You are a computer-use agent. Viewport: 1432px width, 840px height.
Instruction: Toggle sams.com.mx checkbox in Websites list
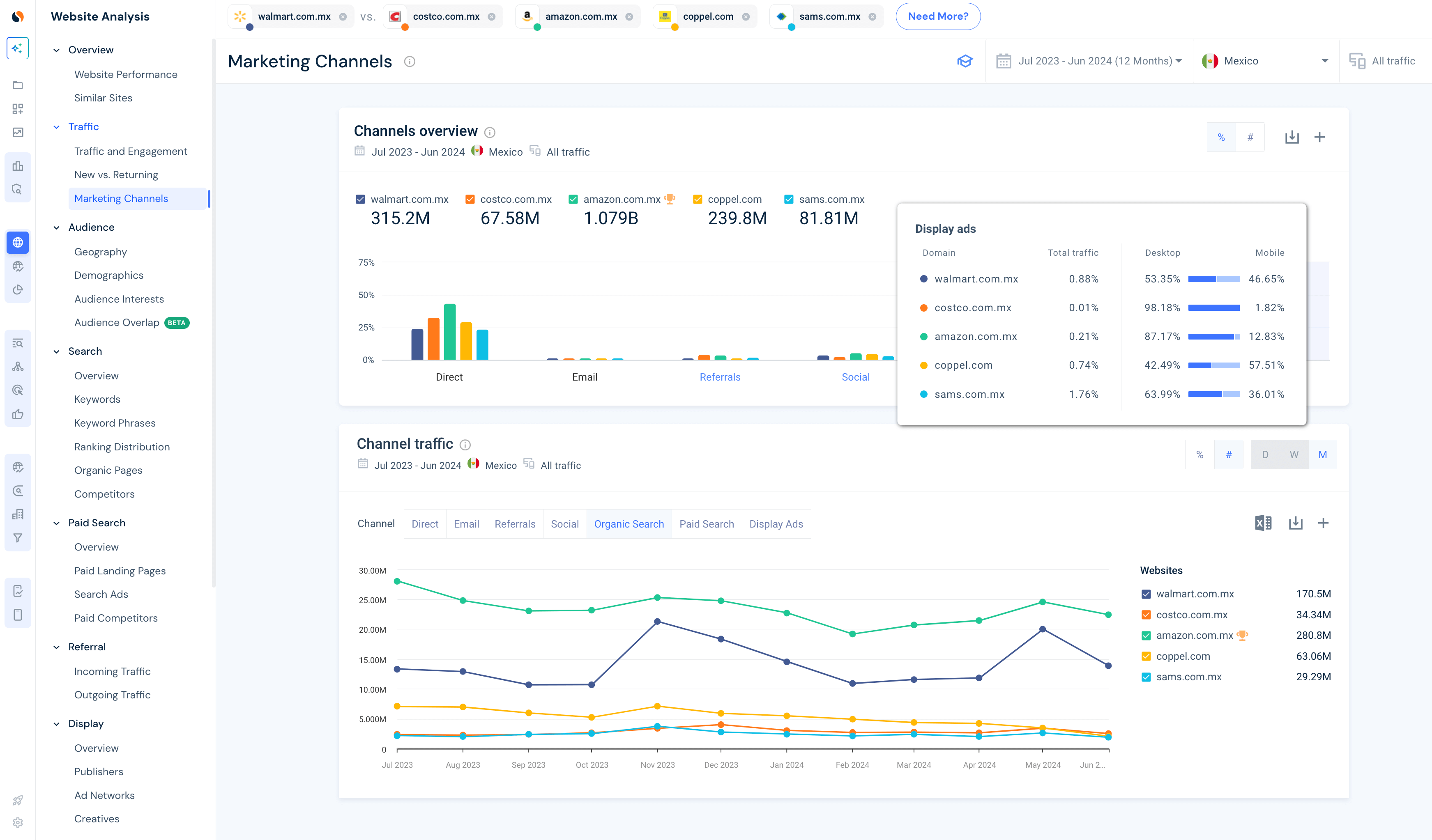(x=1146, y=677)
